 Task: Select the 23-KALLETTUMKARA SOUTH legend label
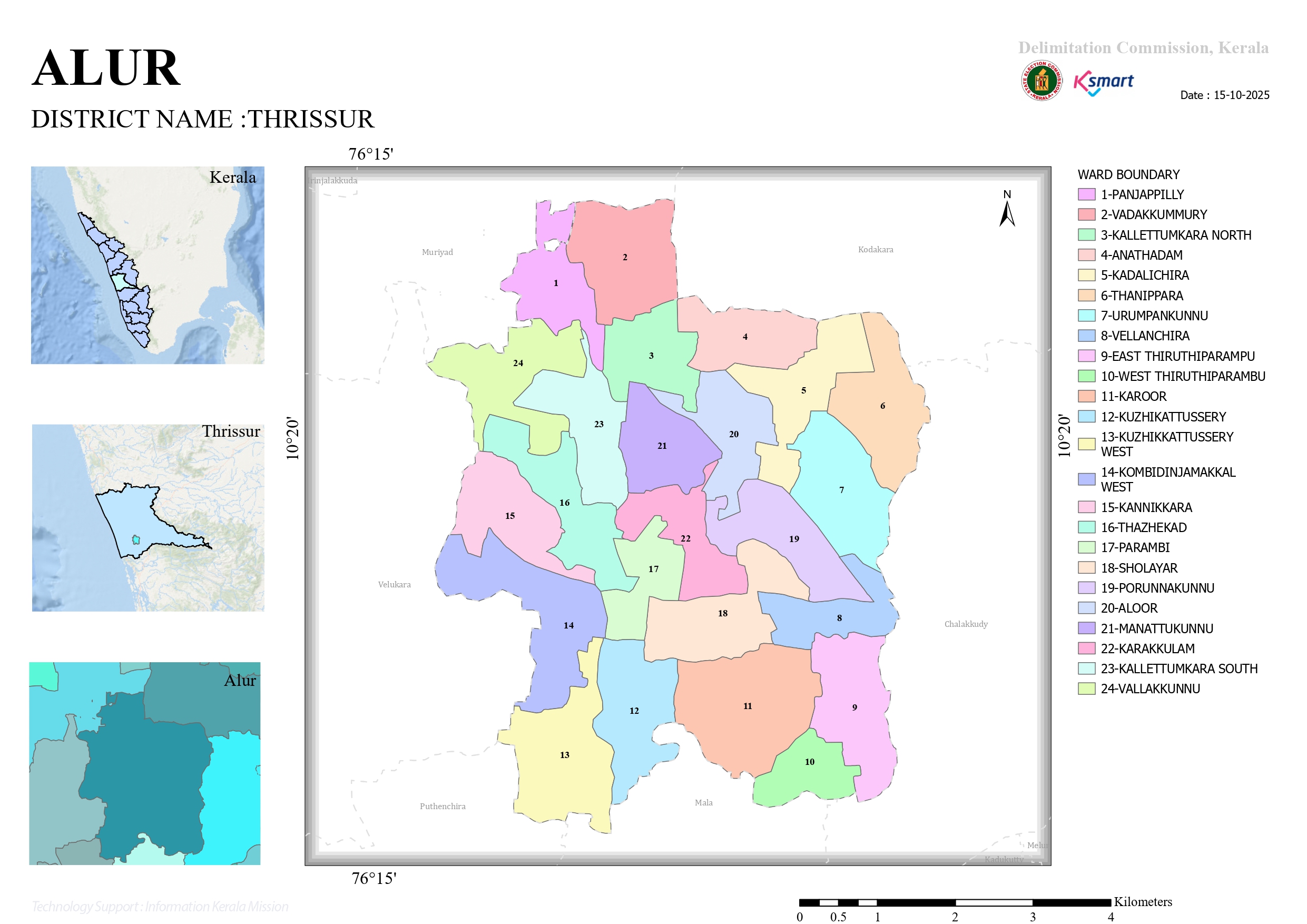click(x=1179, y=669)
